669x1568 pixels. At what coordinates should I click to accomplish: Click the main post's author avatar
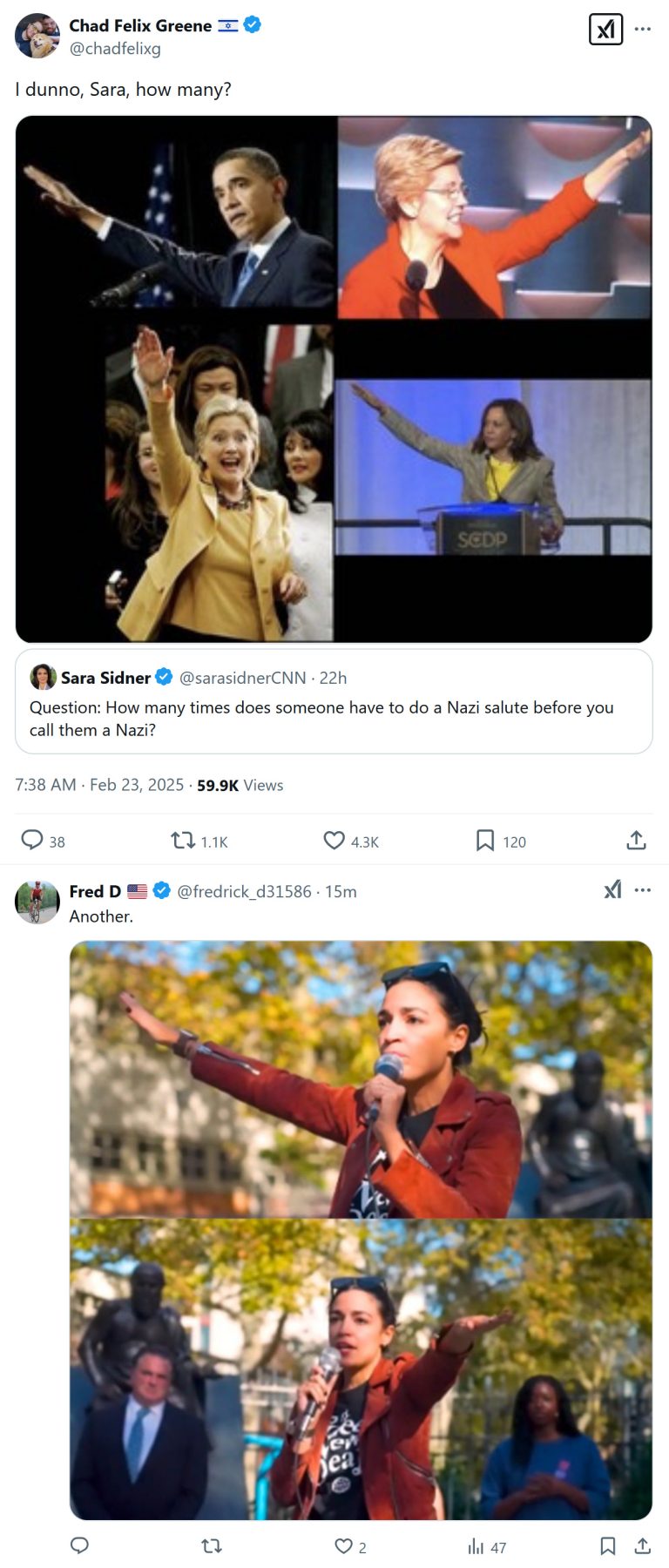[x=37, y=36]
